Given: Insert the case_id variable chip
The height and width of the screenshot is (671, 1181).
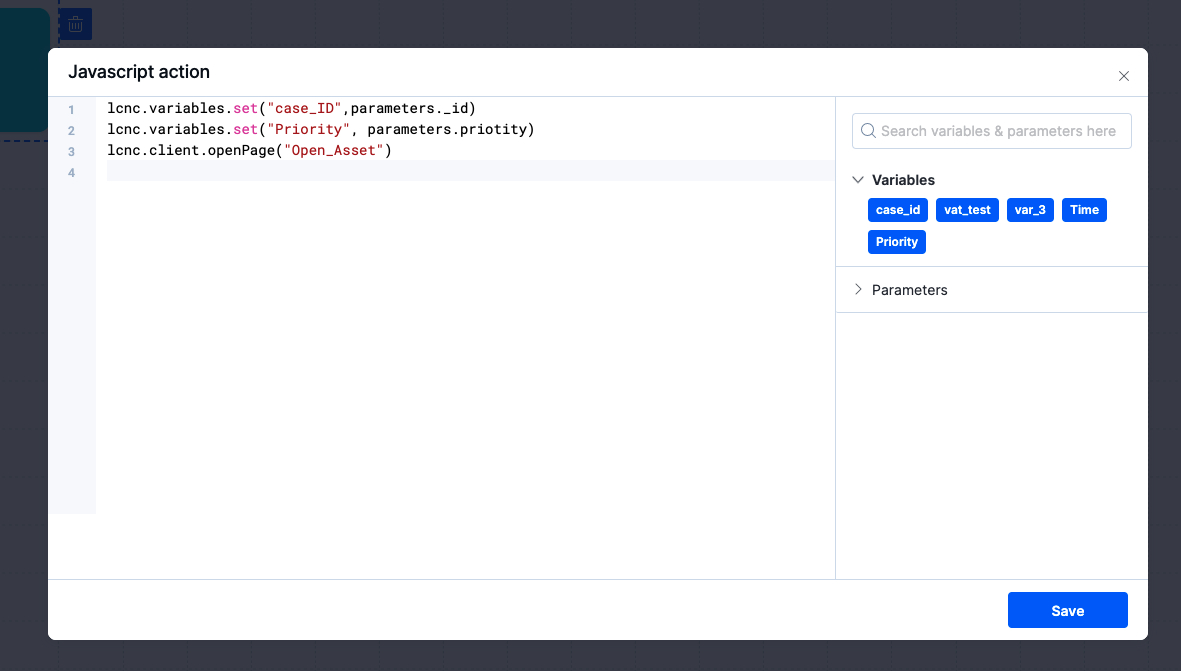Looking at the screenshot, I should coord(897,210).
